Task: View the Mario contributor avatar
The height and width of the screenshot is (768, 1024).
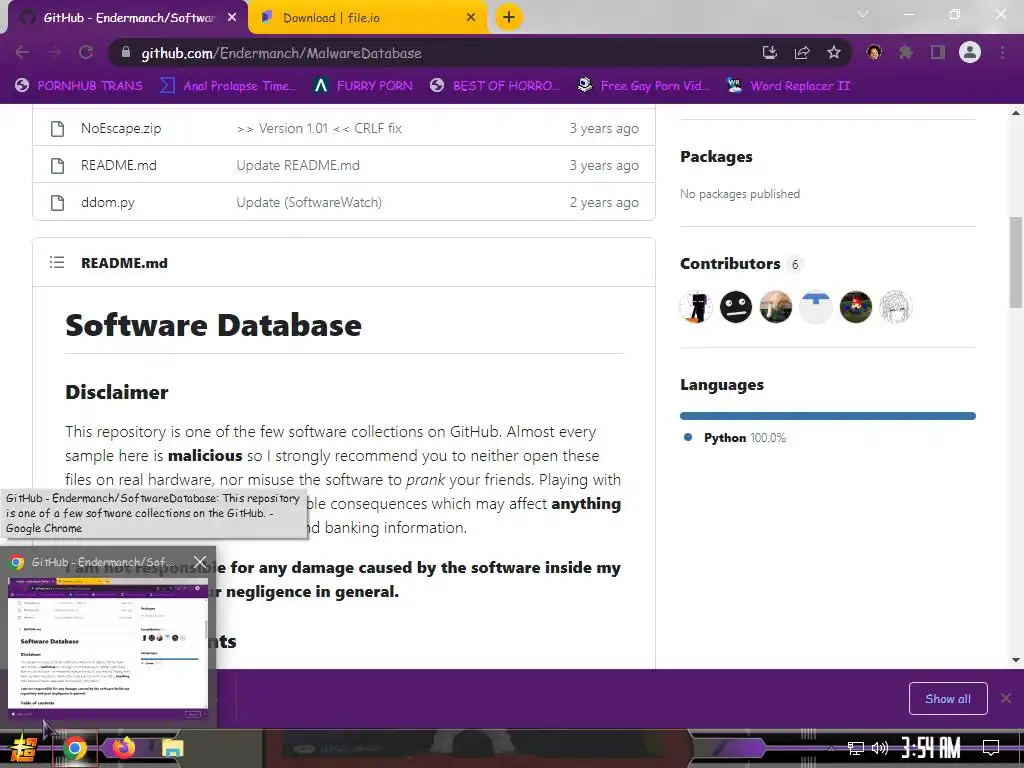Action: (856, 307)
